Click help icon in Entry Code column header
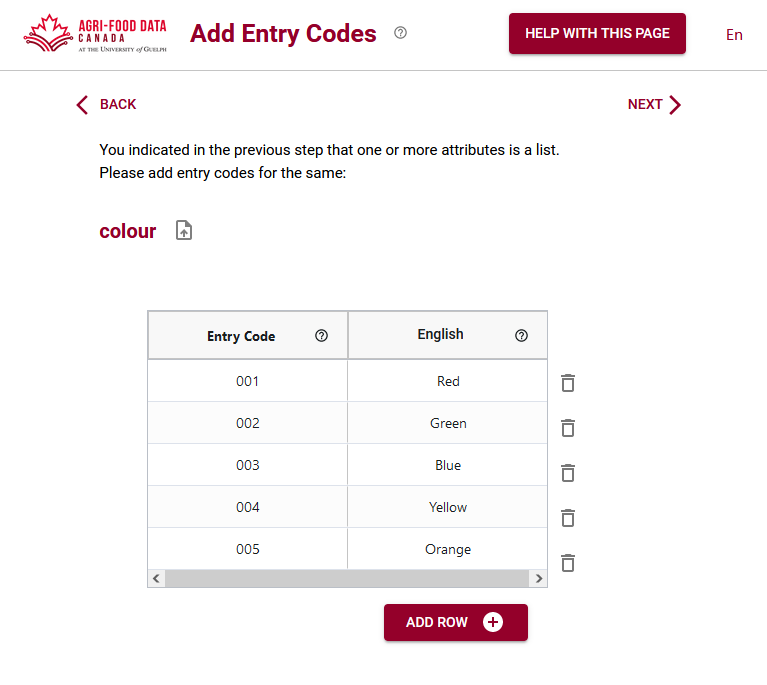 321,336
